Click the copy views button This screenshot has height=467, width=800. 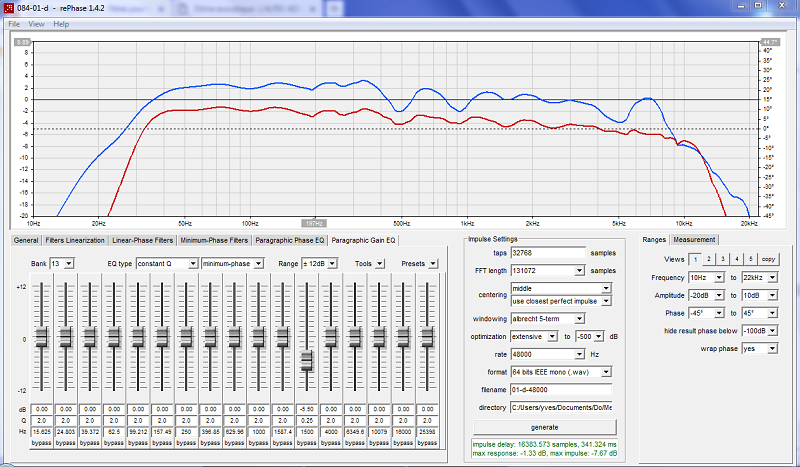[768, 259]
